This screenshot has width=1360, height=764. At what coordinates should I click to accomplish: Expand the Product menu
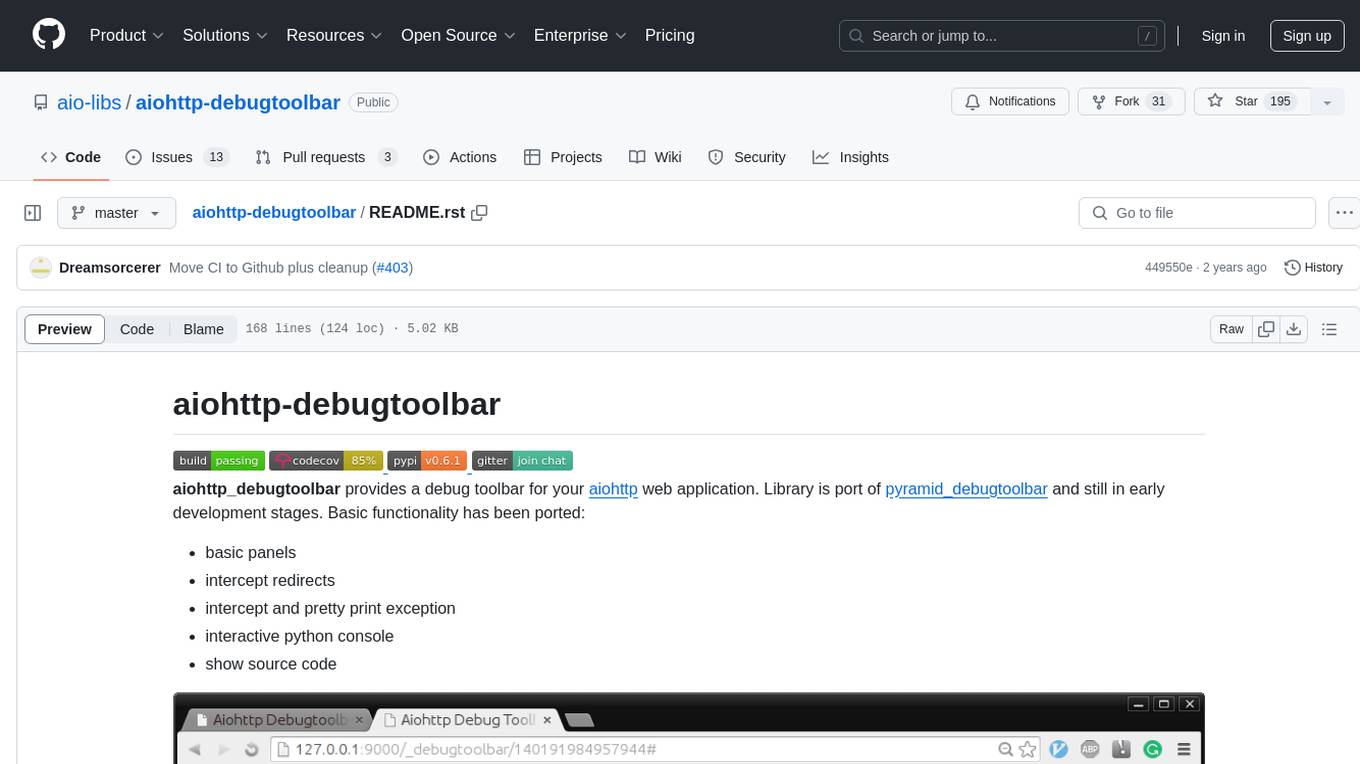tap(127, 35)
